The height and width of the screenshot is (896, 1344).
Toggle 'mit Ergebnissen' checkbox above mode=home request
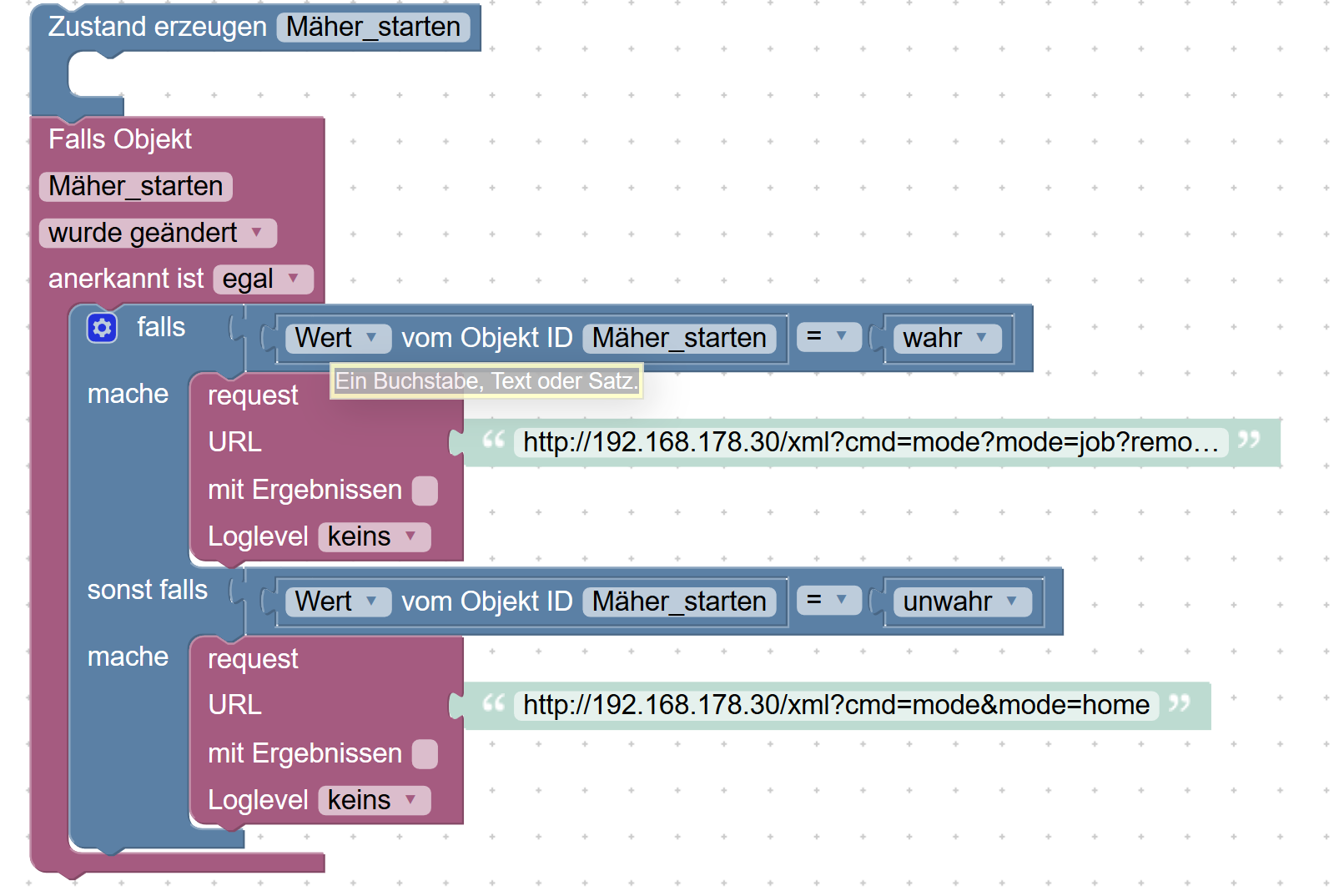click(425, 754)
